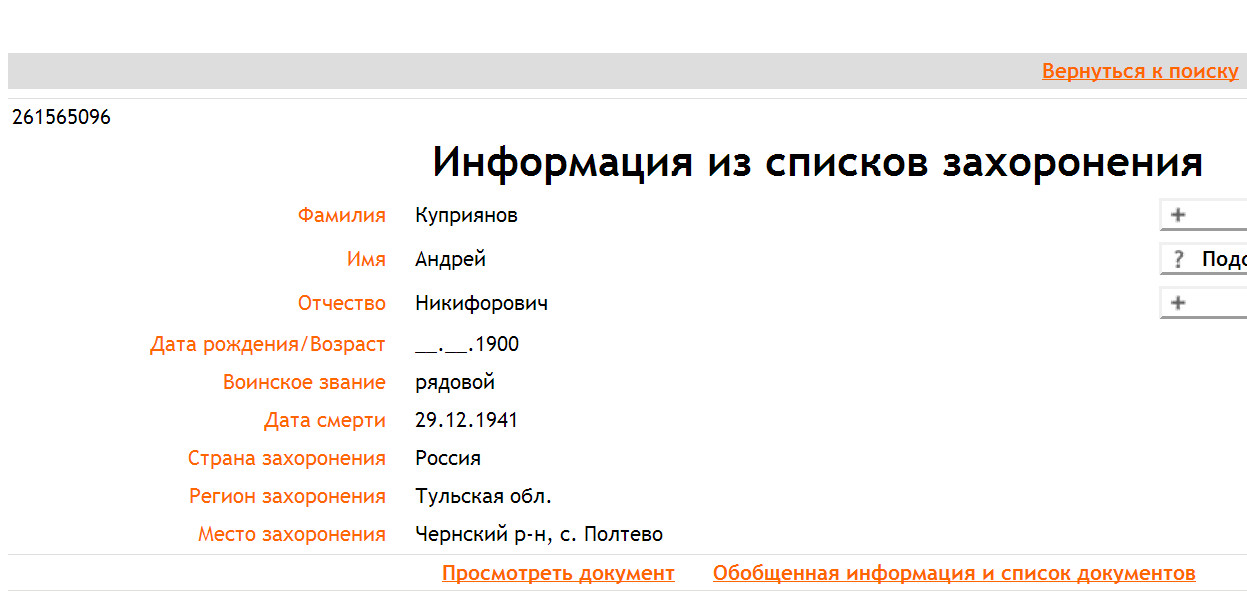
Task: Click the military rank value рядовой
Action: [455, 383]
